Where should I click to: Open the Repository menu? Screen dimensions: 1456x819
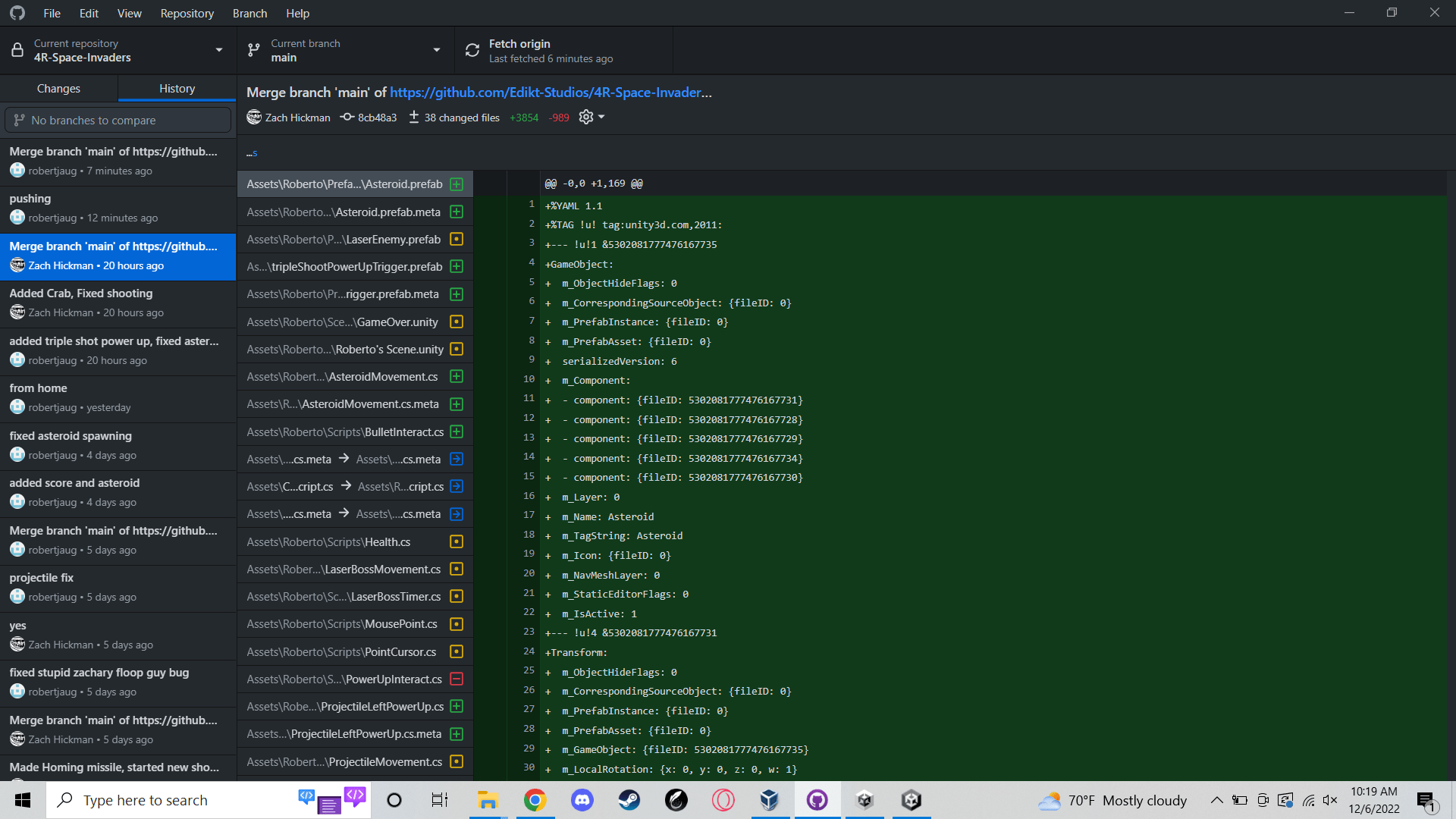click(187, 13)
